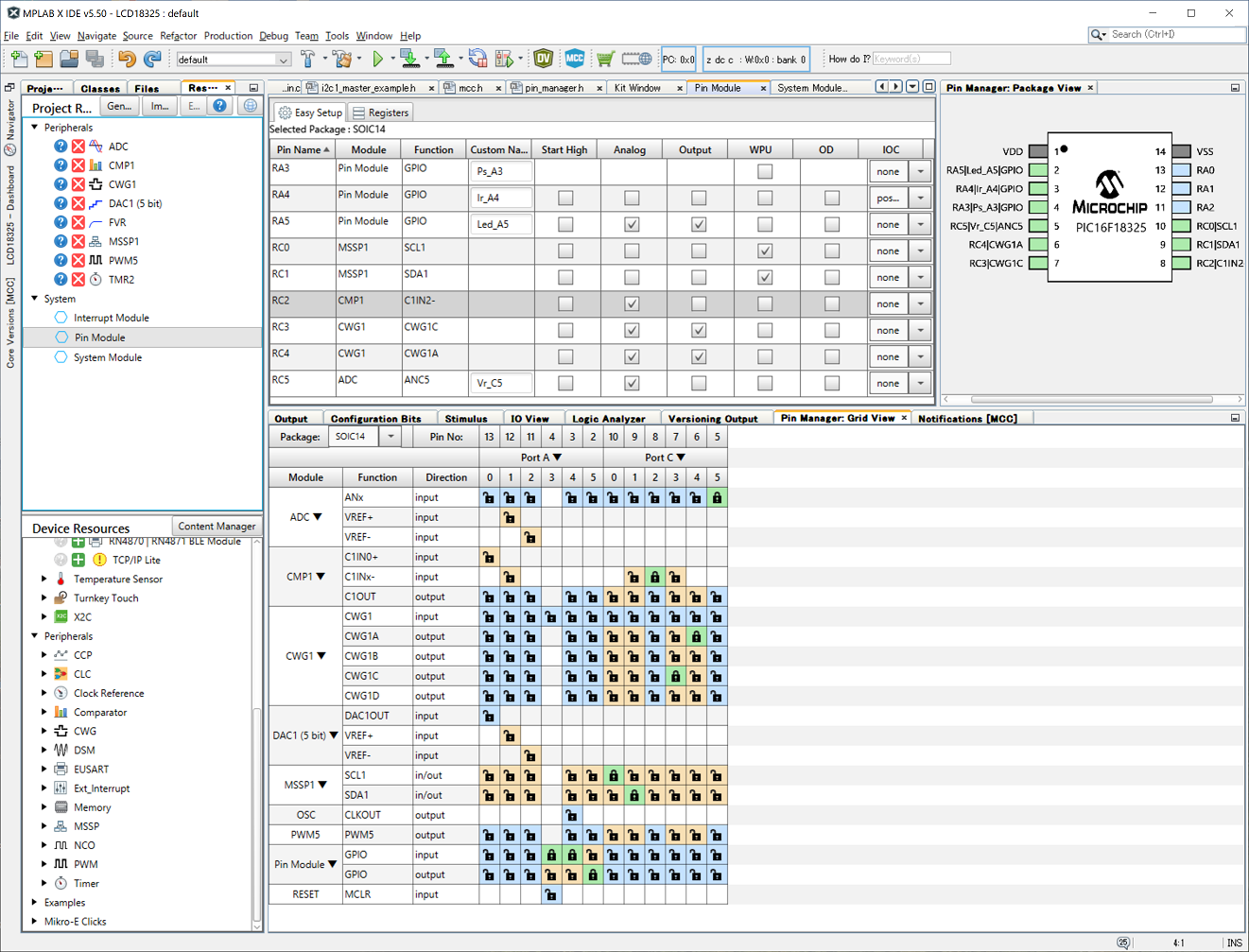Expand the Temperature Sensor node in Device Resources
Screen dimensions: 1249x952
43,580
